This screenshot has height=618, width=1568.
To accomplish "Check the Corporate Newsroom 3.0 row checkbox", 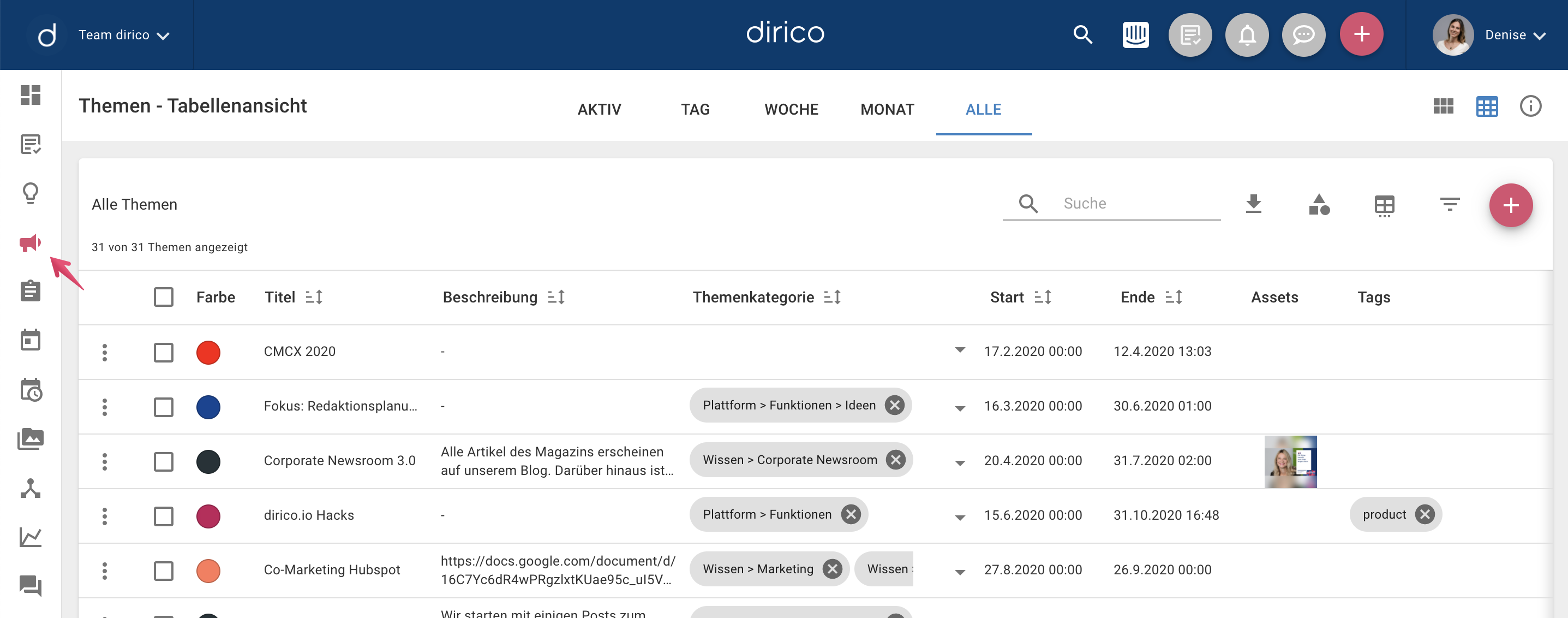I will pyautogui.click(x=163, y=461).
